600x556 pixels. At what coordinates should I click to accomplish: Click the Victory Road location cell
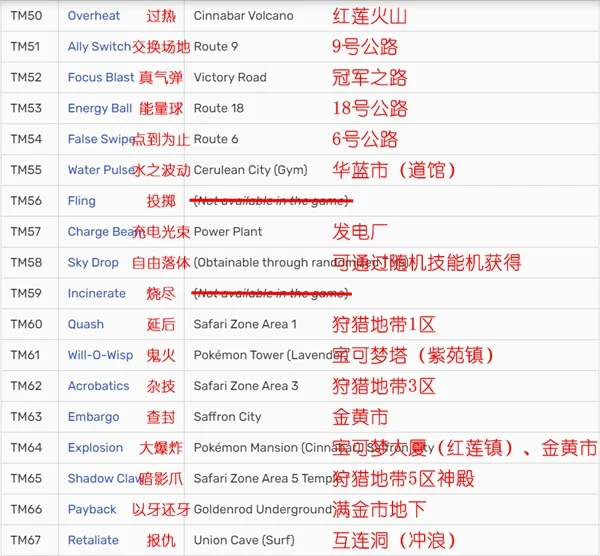point(230,78)
